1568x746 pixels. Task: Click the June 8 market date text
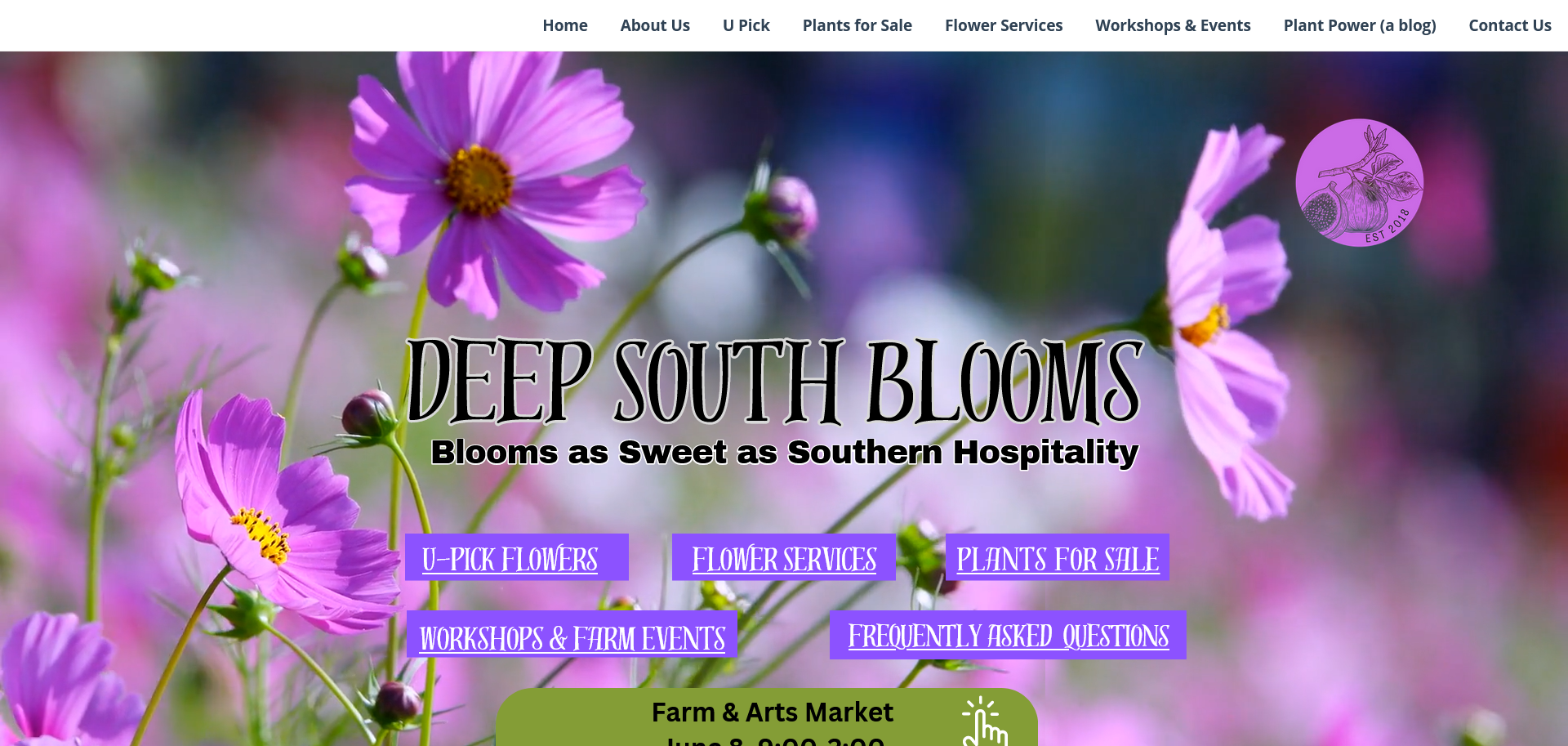pos(774,740)
